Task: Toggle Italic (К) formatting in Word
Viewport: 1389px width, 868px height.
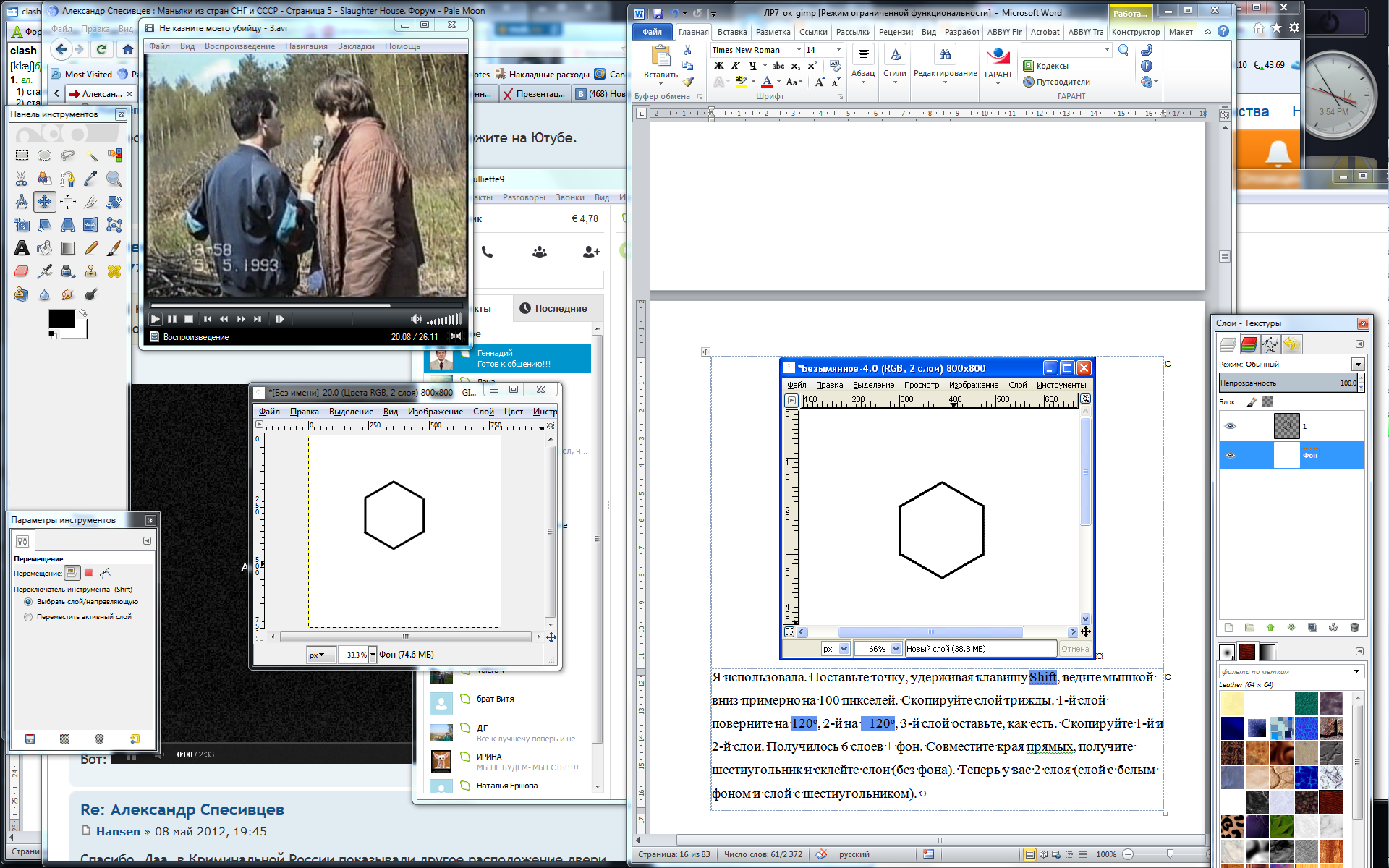Action: (x=736, y=66)
